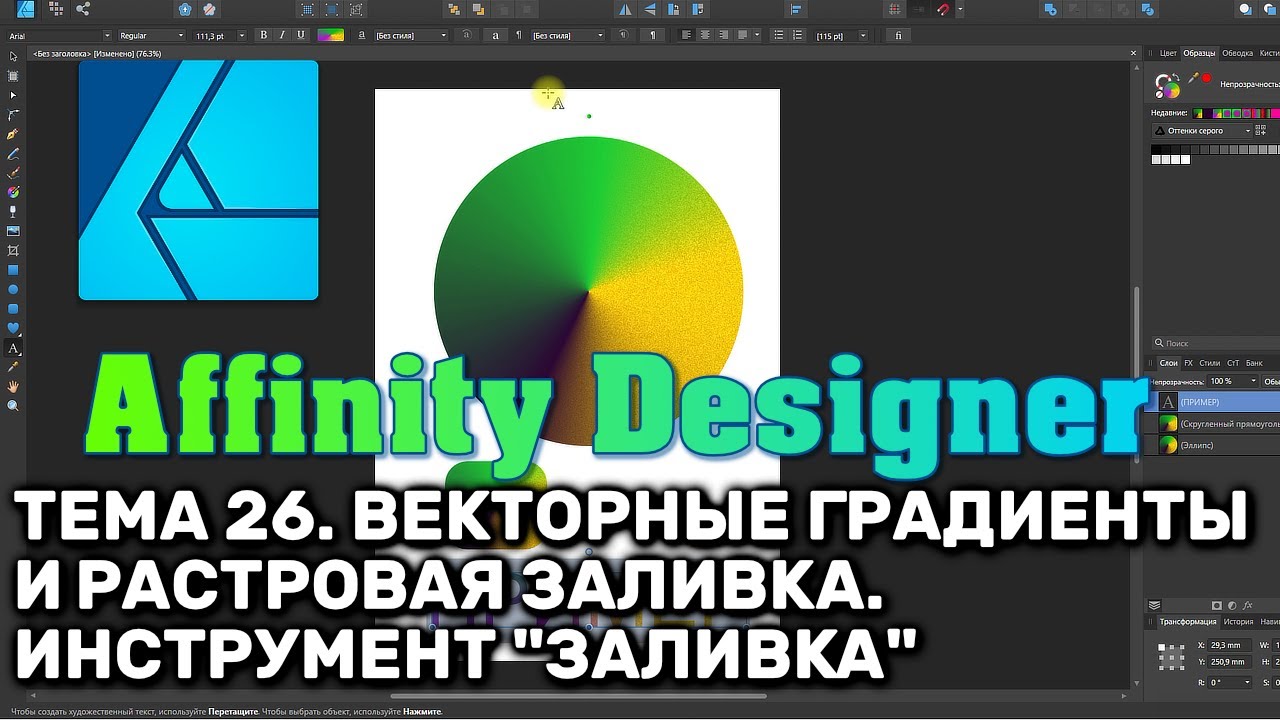Toggle snapping magnet icon
This screenshot has height=720, width=1280.
pyautogui.click(x=943, y=9)
